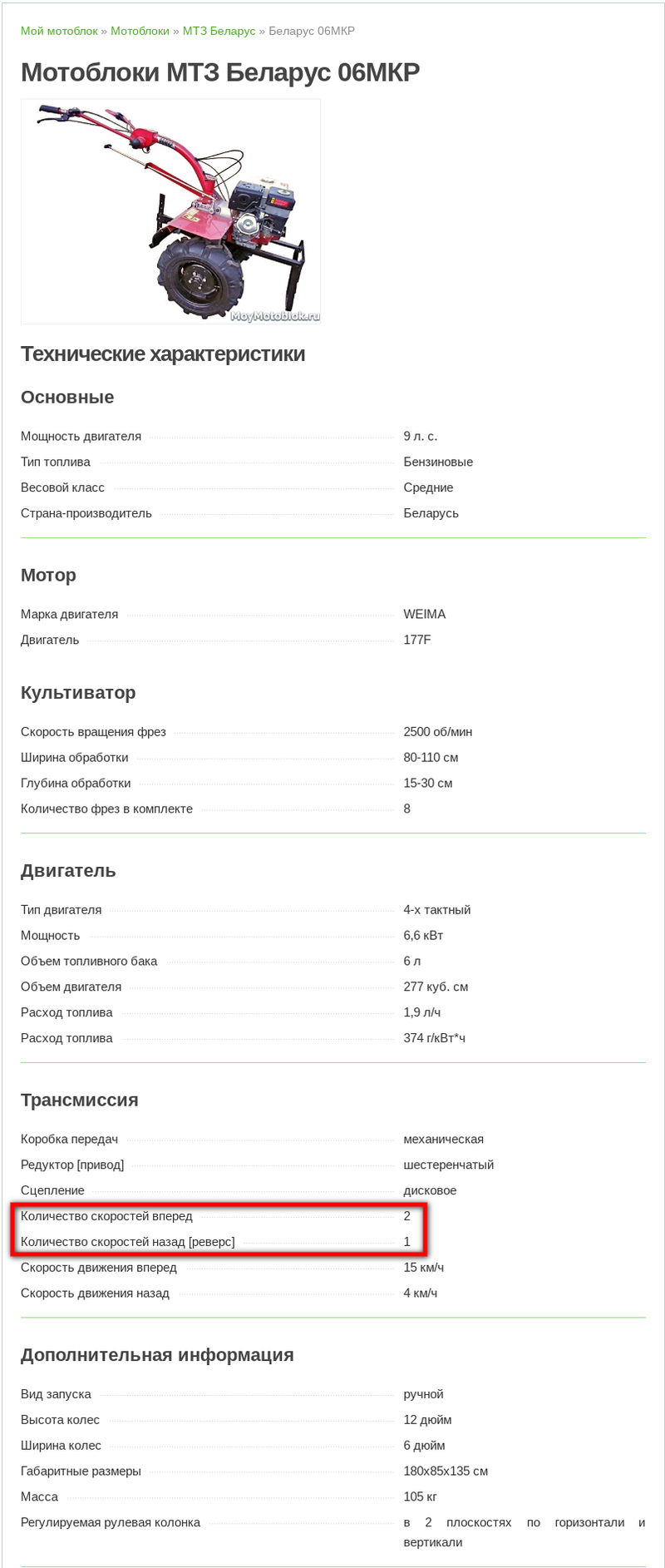665x1568 pixels.
Task: Click the 'WEIMA' engine brand value
Action: (425, 614)
